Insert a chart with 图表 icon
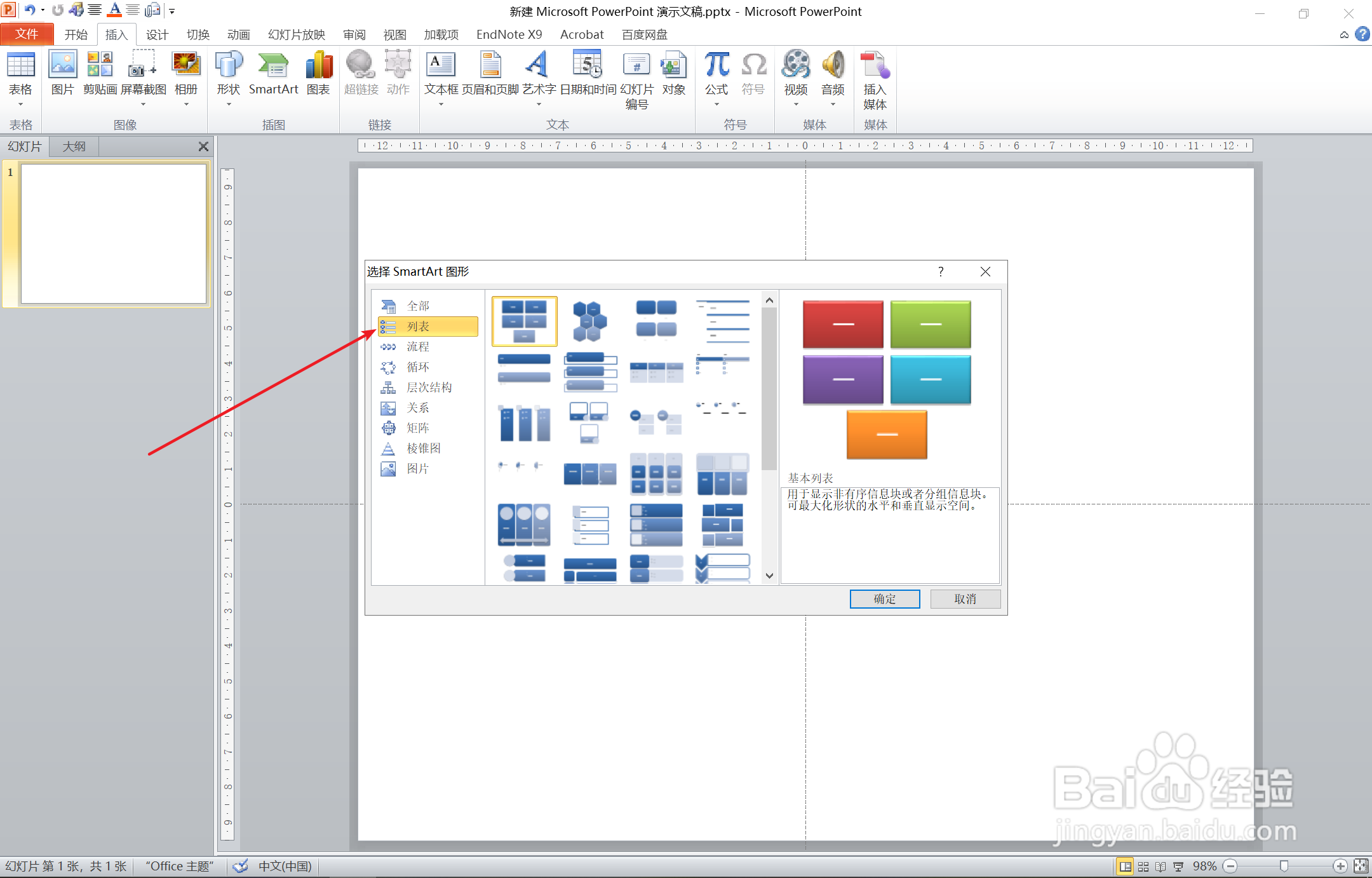The height and width of the screenshot is (878, 1372). point(318,74)
